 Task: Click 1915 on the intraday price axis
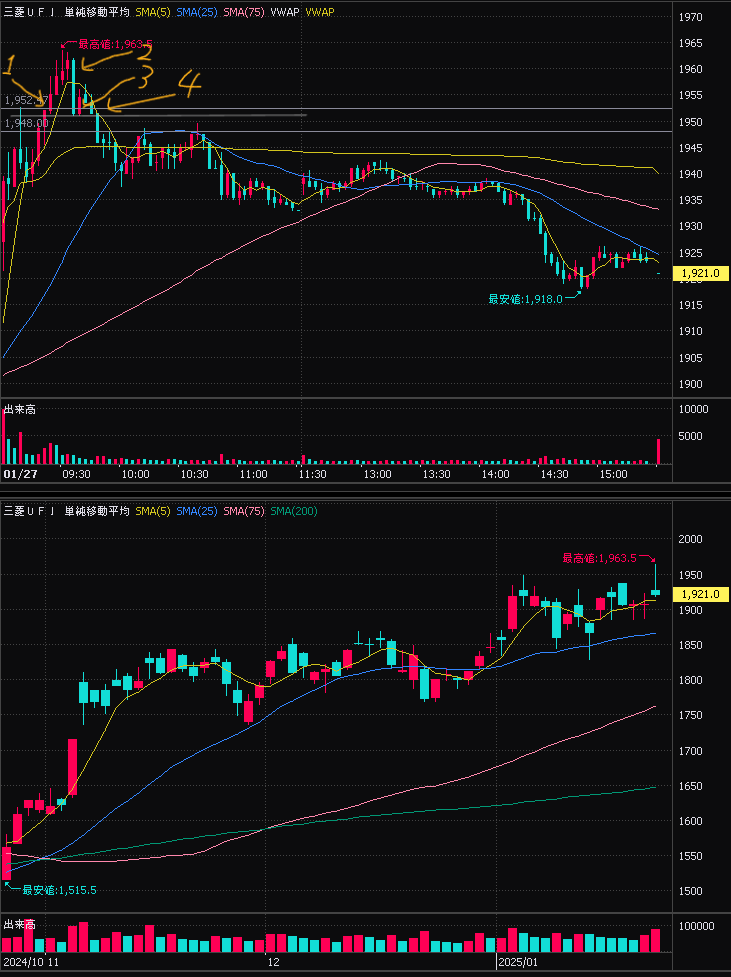[690, 305]
